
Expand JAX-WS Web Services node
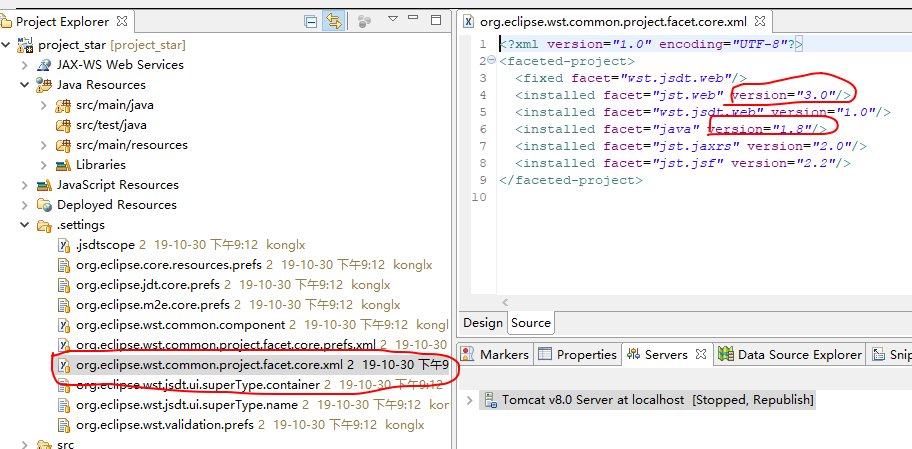[25, 65]
